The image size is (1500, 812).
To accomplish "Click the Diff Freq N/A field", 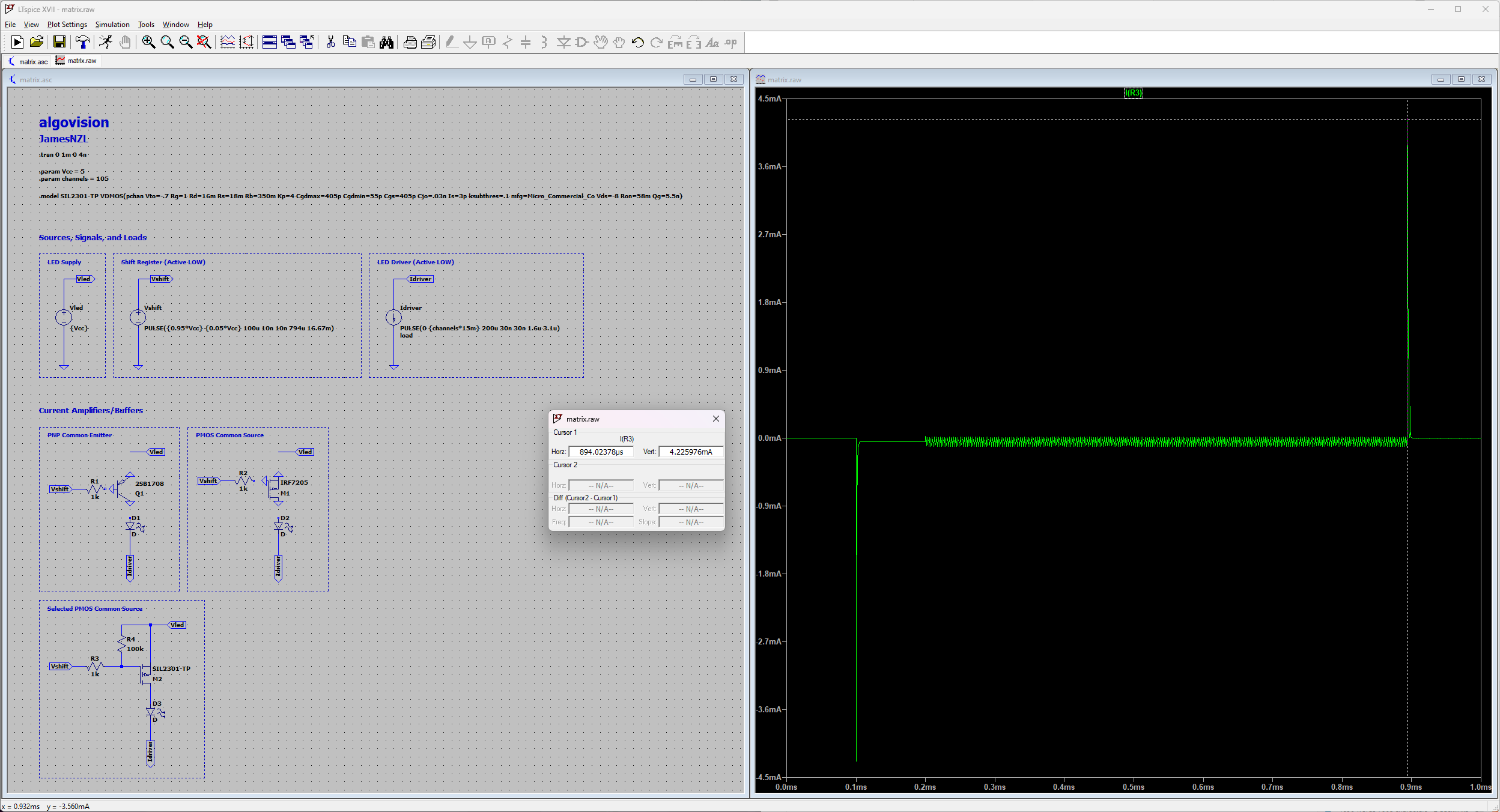I will [601, 522].
